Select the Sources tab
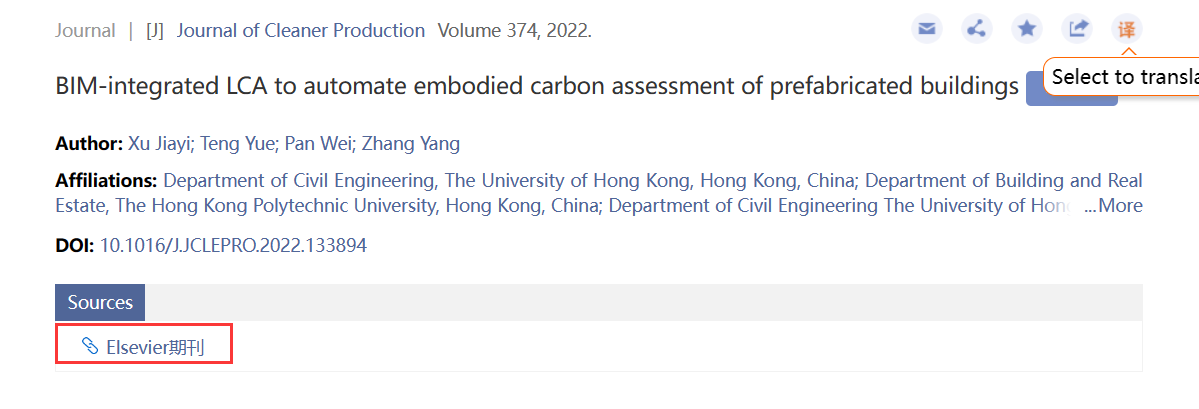 [x=100, y=302]
